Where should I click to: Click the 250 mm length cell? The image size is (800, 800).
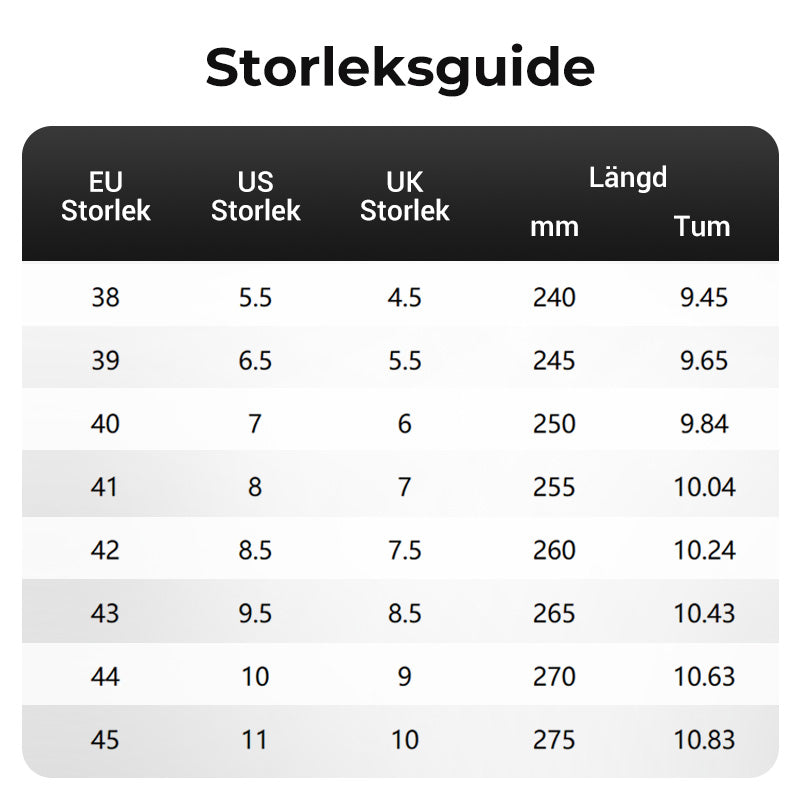tap(554, 424)
